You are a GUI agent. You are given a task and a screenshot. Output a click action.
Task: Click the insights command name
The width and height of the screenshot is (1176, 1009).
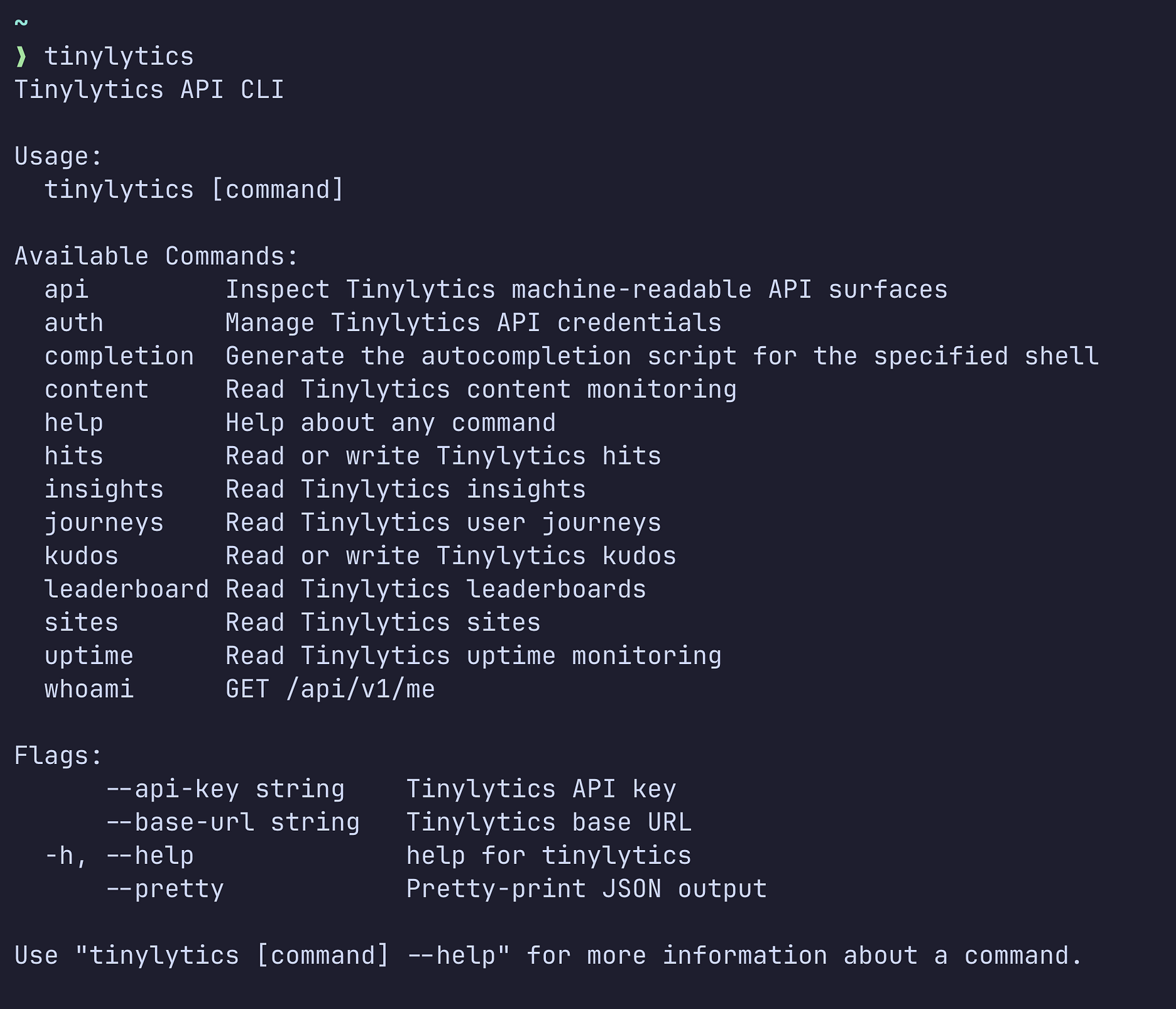[104, 490]
